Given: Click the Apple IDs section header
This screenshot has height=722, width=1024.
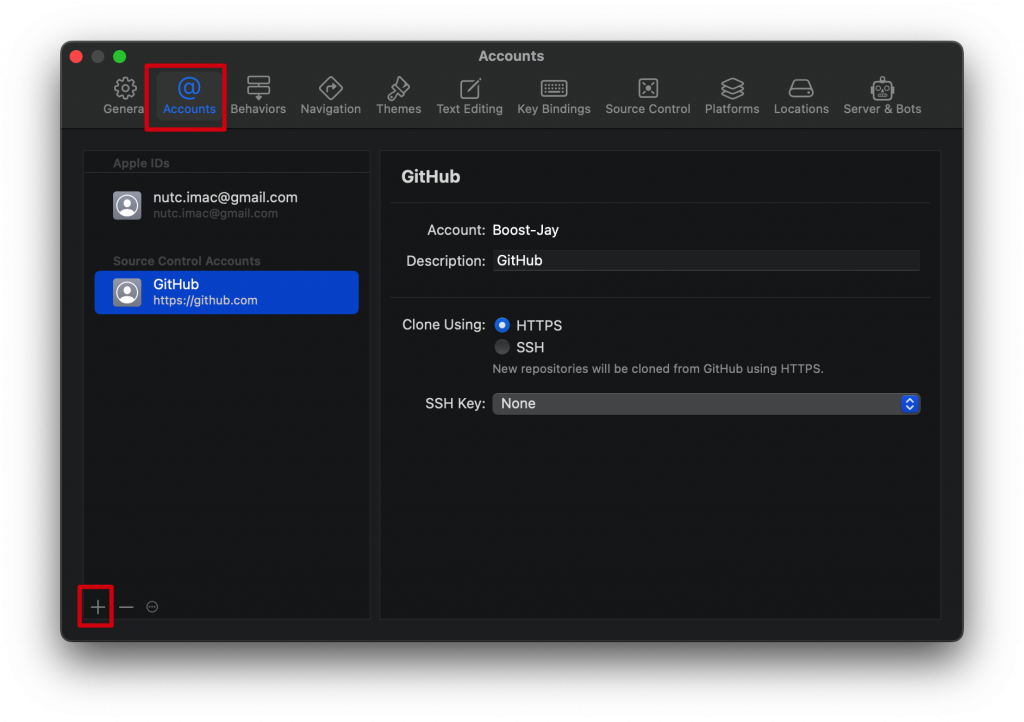Looking at the screenshot, I should [141, 163].
